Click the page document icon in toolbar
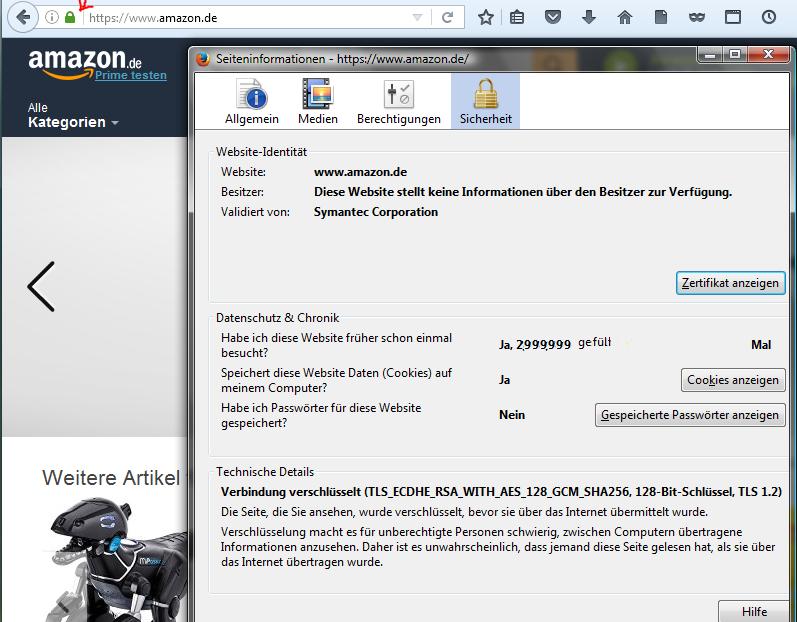Image resolution: width=797 pixels, height=622 pixels. coord(661,18)
